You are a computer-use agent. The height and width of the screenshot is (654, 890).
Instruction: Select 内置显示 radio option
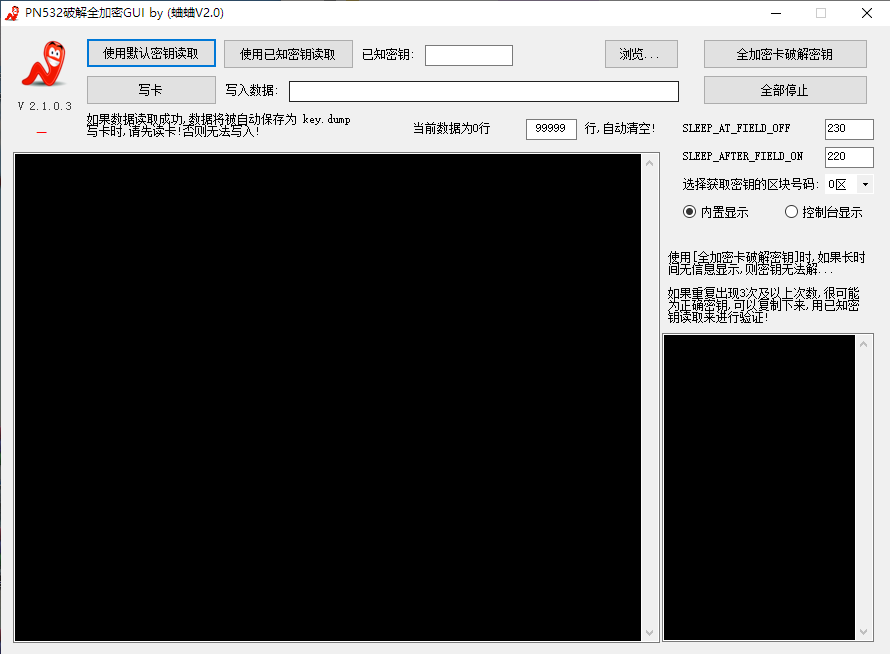715,212
